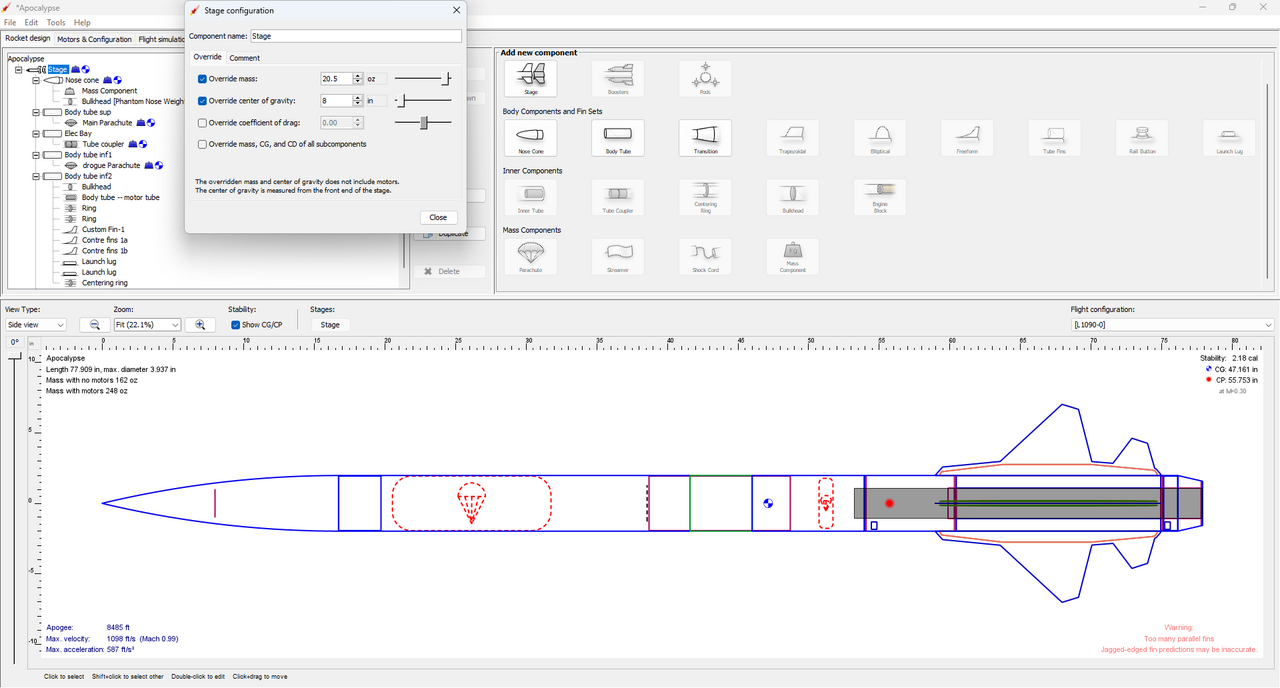The image size is (1280, 688).
Task: Close the Stage configuration dialog
Action: point(438,217)
